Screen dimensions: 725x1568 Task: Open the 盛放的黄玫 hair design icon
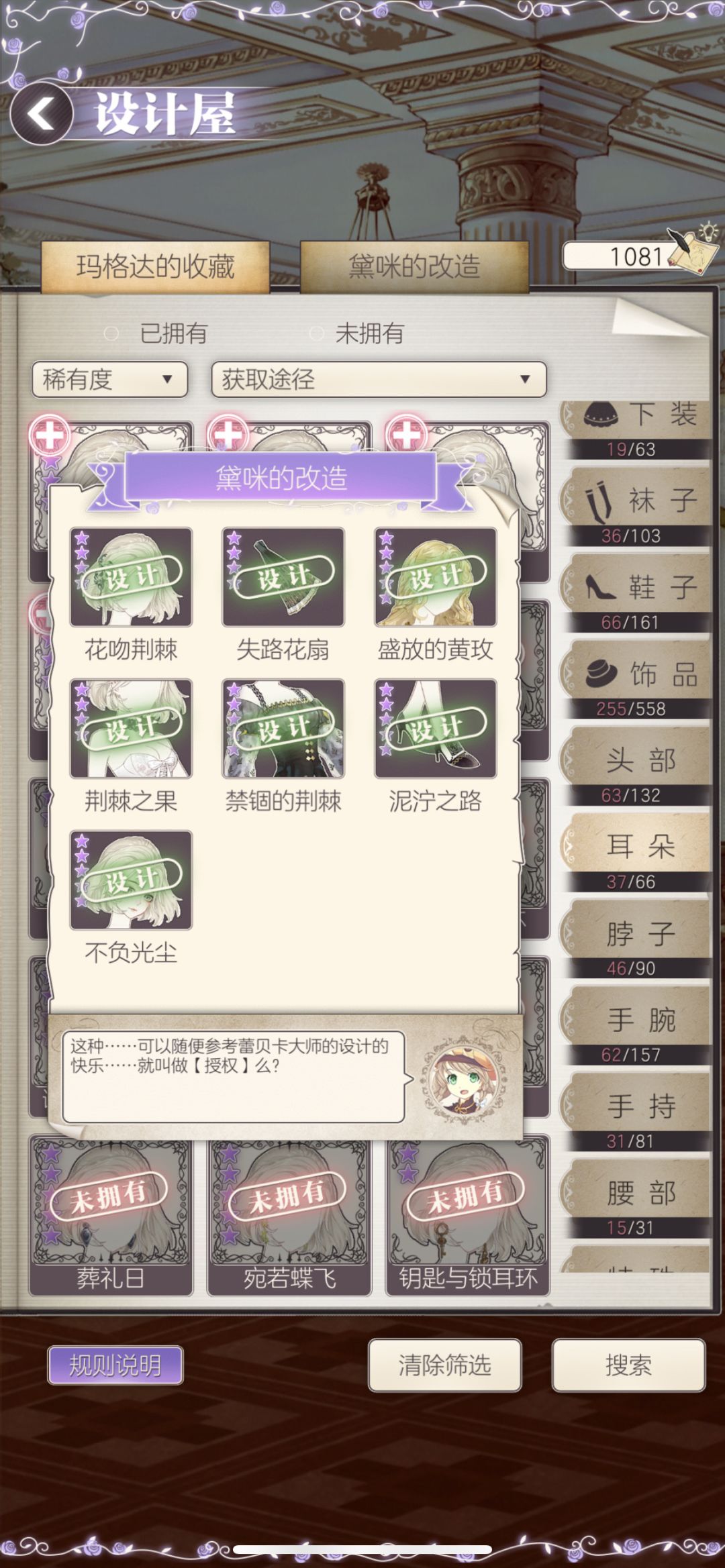click(436, 576)
